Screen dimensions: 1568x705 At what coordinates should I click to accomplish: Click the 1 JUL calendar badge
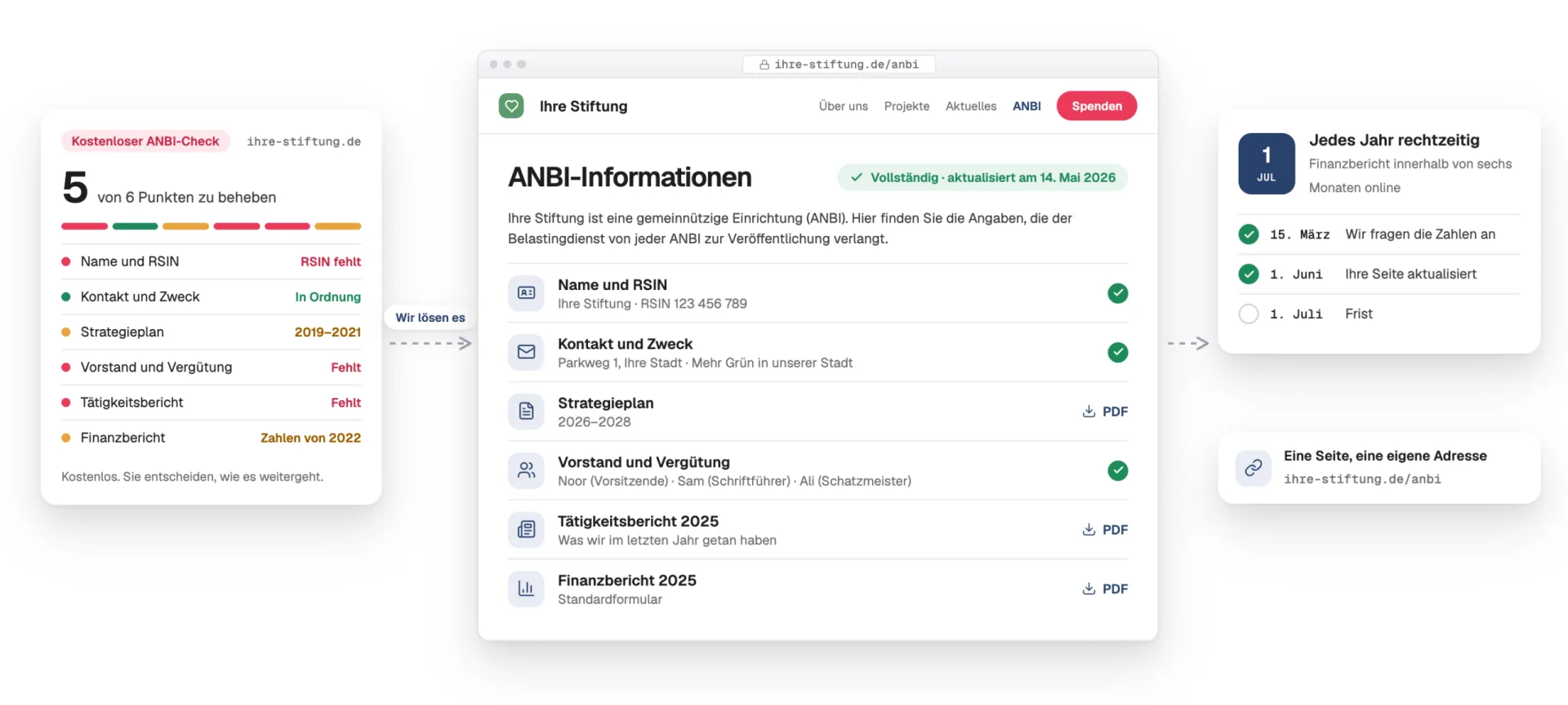click(1267, 163)
